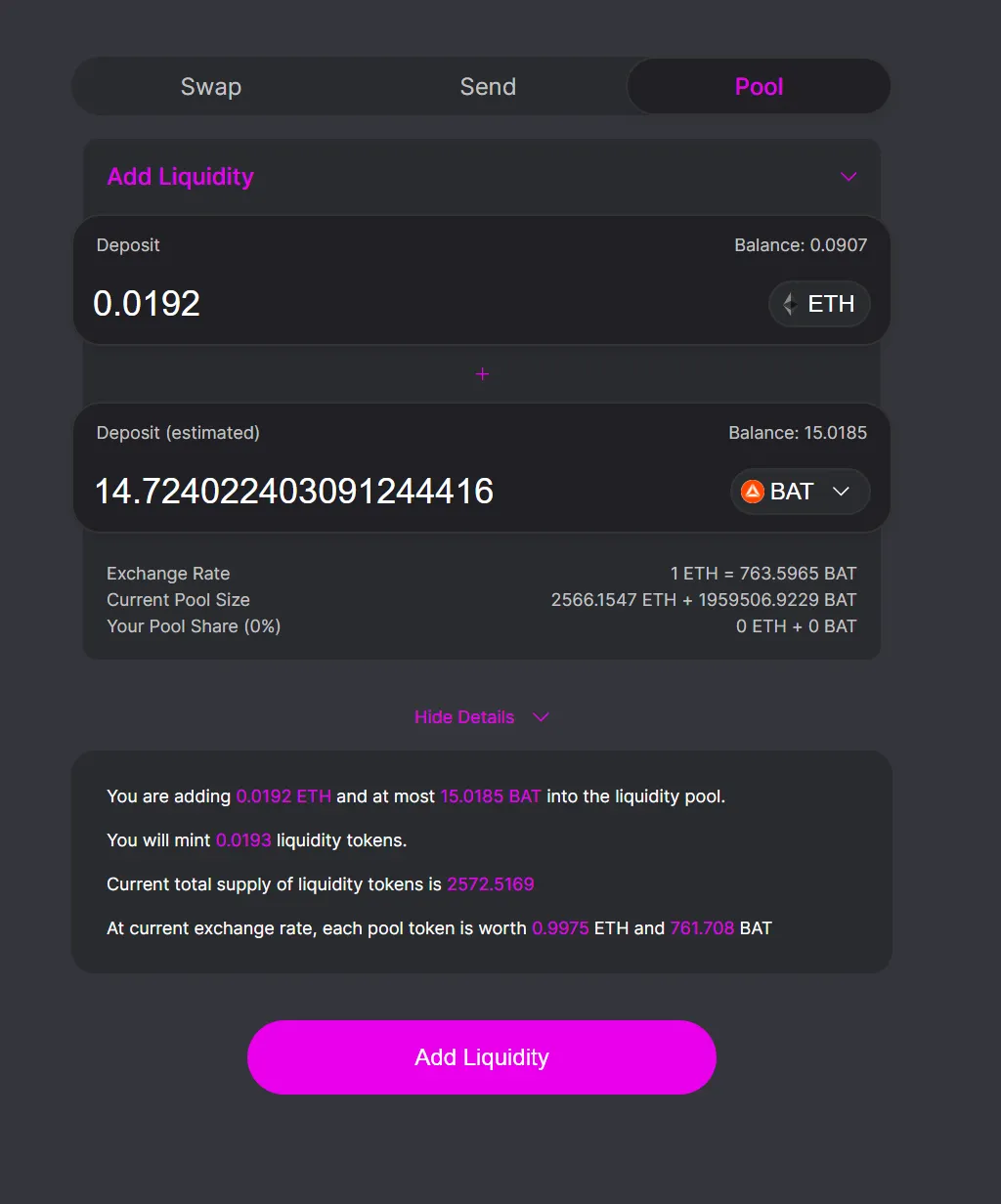This screenshot has width=1001, height=1204.
Task: Click the orange BAT token logo
Action: click(x=752, y=492)
